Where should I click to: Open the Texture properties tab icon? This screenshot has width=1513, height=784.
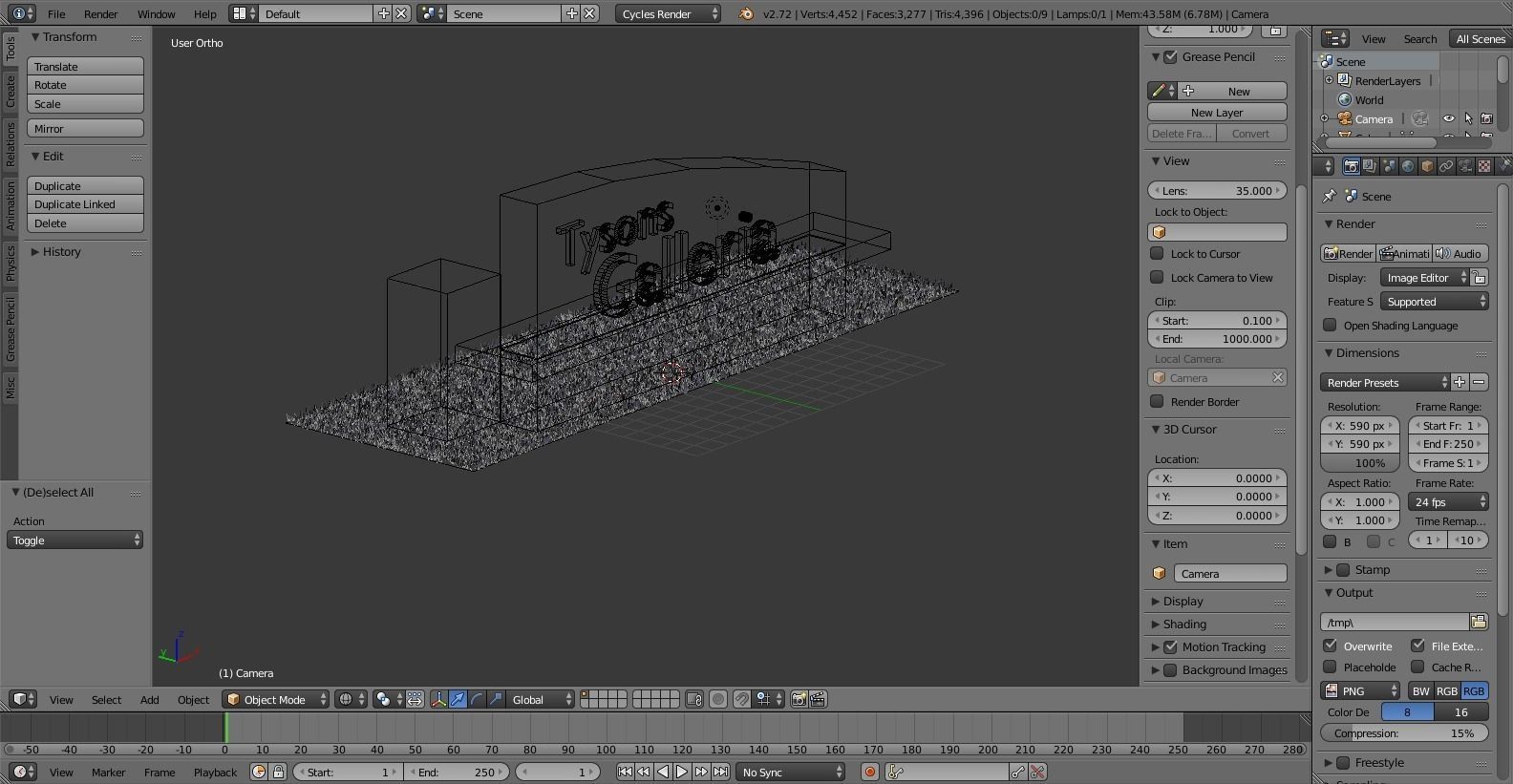(x=1484, y=166)
